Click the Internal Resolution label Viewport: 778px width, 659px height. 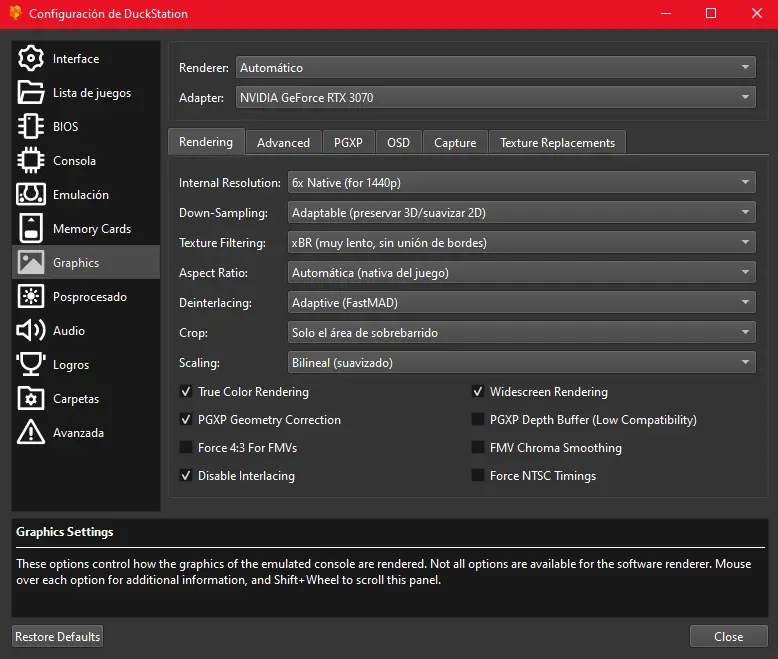click(x=230, y=183)
